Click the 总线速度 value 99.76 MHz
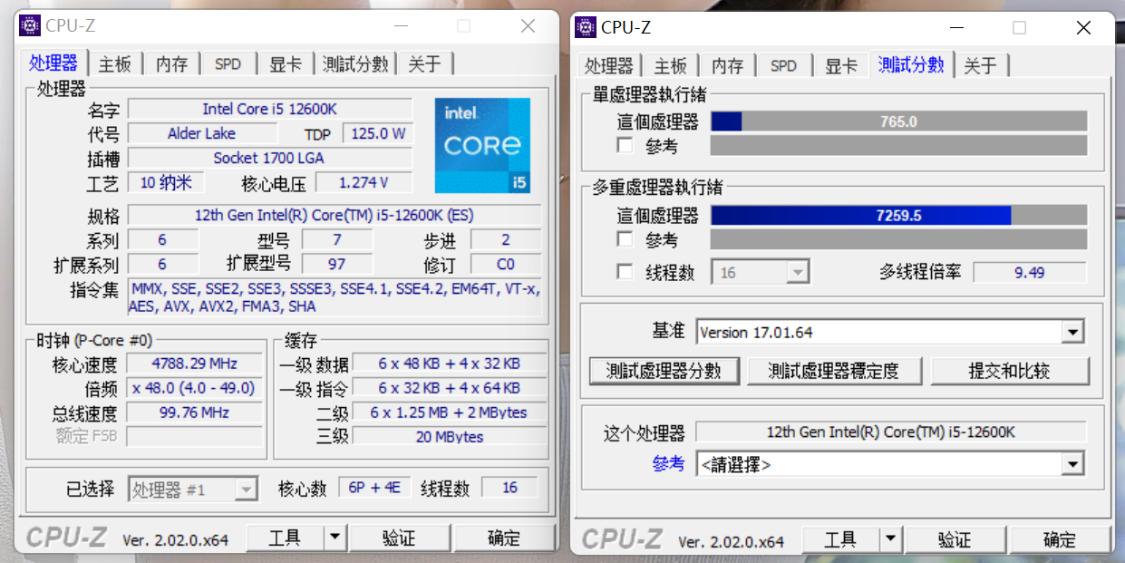 194,412
